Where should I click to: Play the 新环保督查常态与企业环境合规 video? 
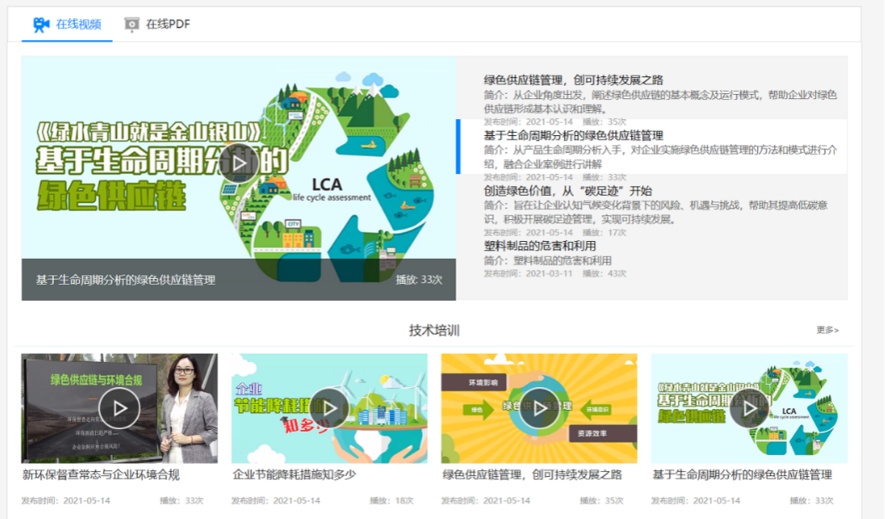(119, 408)
